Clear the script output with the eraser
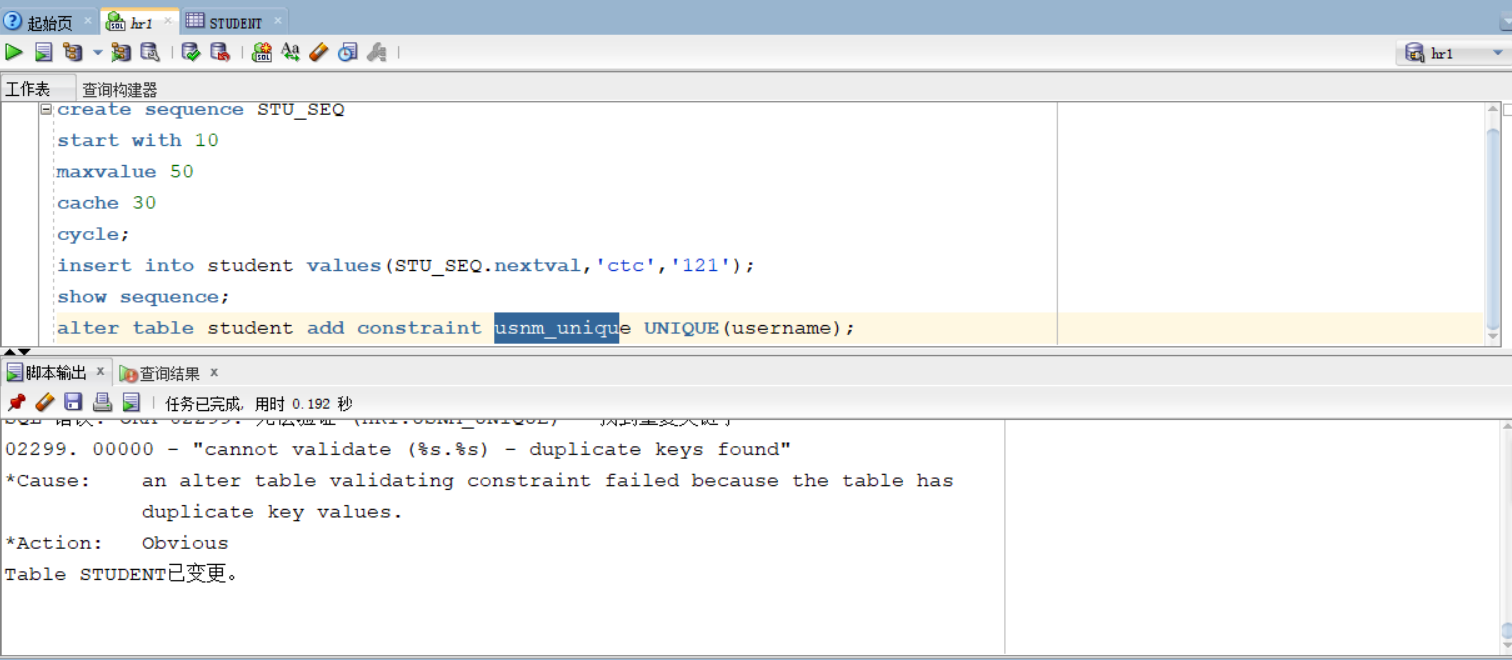Image resolution: width=1512 pixels, height=660 pixels. pyautogui.click(x=44, y=402)
